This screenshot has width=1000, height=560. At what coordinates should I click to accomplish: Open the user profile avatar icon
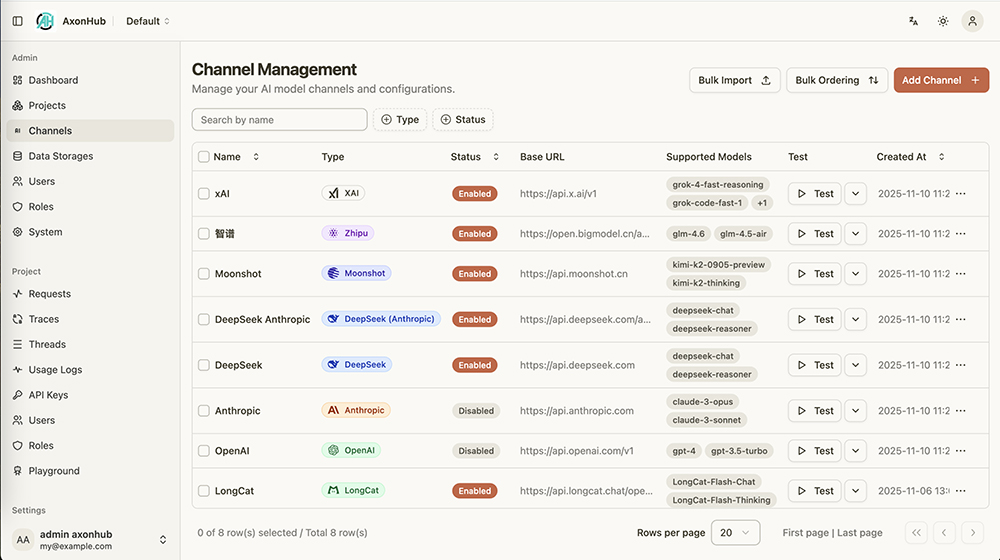[972, 21]
